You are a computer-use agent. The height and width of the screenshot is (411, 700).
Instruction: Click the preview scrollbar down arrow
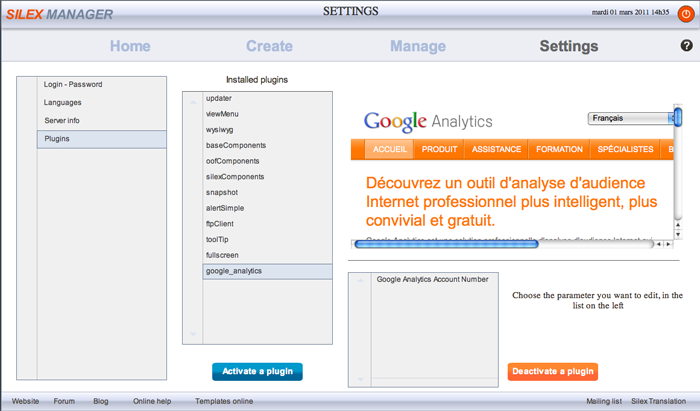678,234
